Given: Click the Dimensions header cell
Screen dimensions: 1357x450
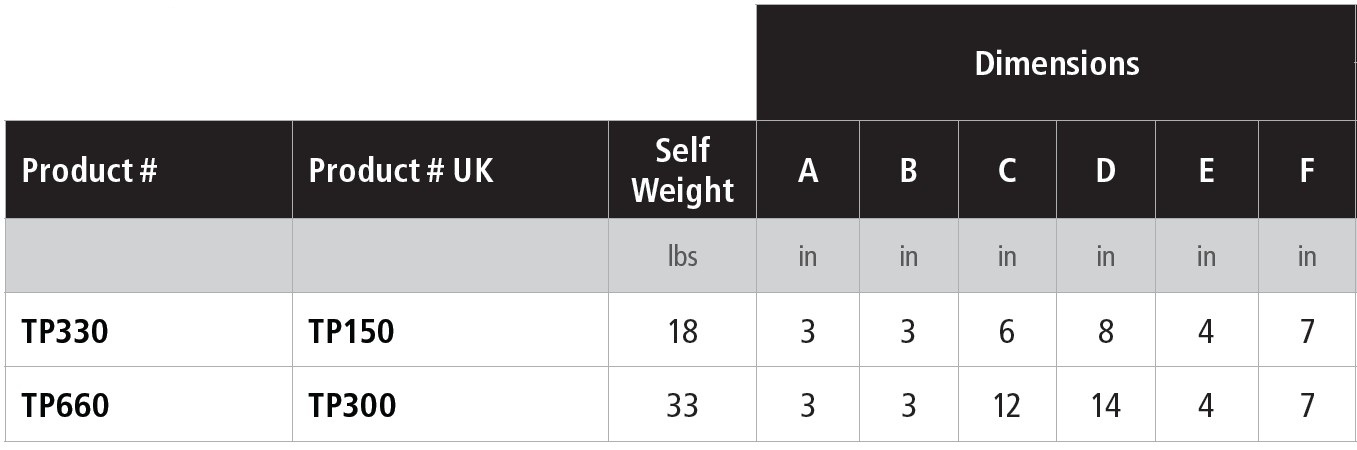Looking at the screenshot, I should coord(1056,64).
